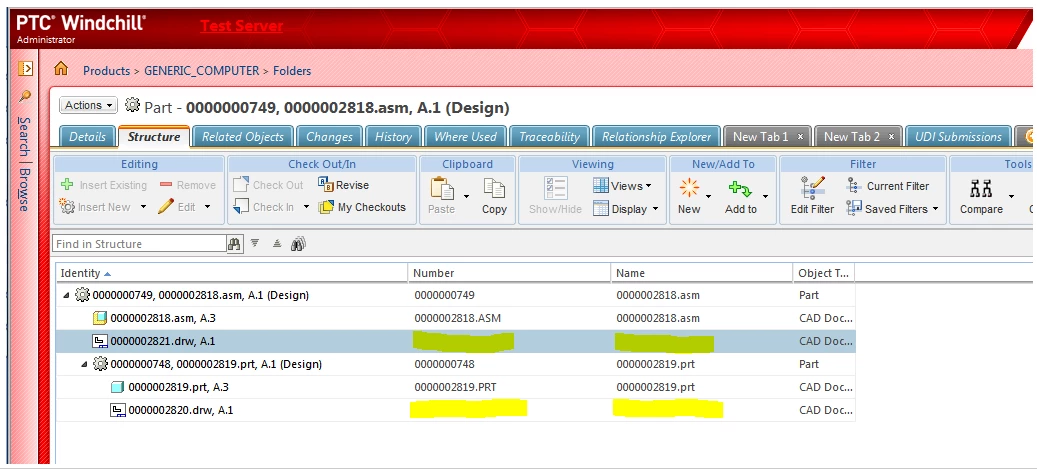Screen dimensions: 1037x474
Task: Click the Paste clipboard icon
Action: [441, 188]
